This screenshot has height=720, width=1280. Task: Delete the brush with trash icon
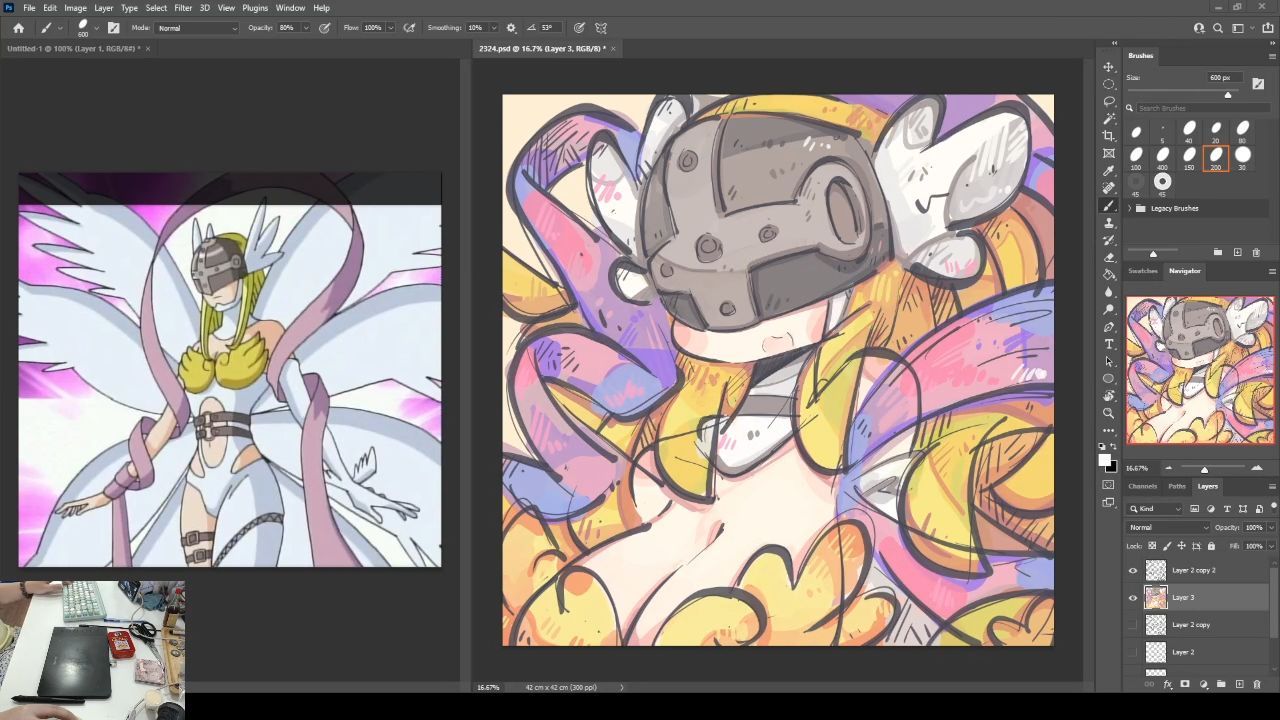(1256, 252)
